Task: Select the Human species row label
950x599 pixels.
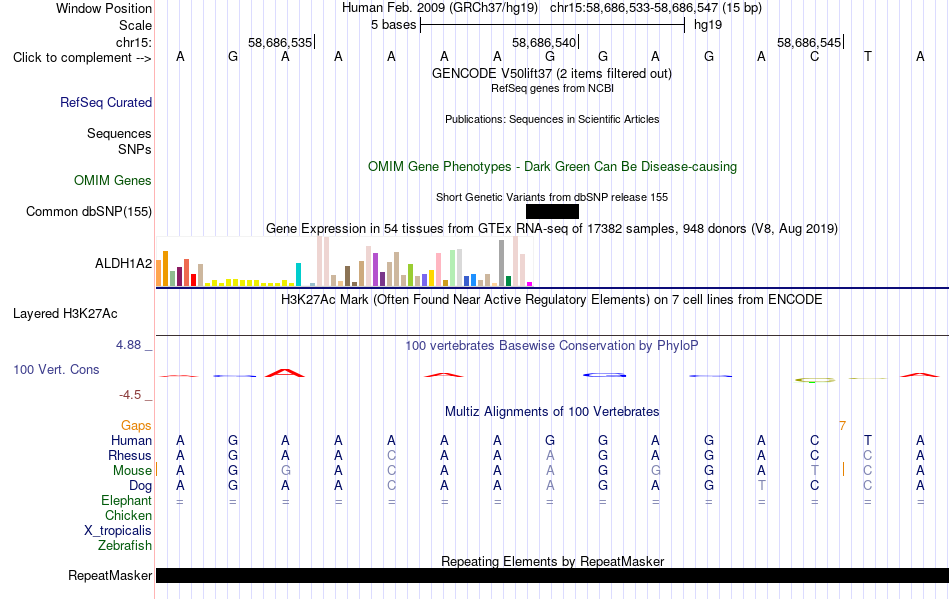Action: 131,440
